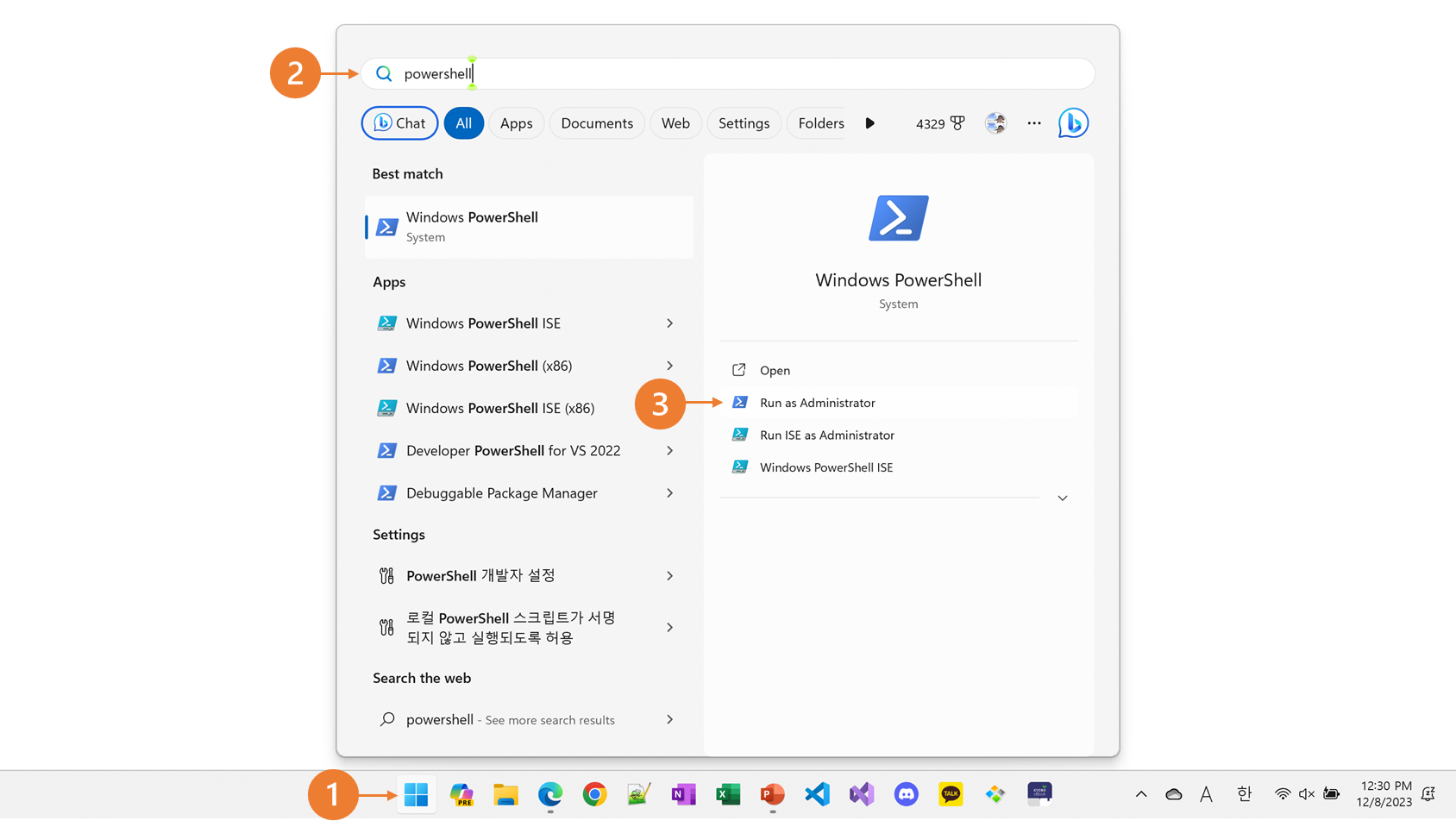Viewport: 1456px width, 827px height.
Task: Open the clock showing 12:30 PM 12/8/2023
Action: point(1384,794)
